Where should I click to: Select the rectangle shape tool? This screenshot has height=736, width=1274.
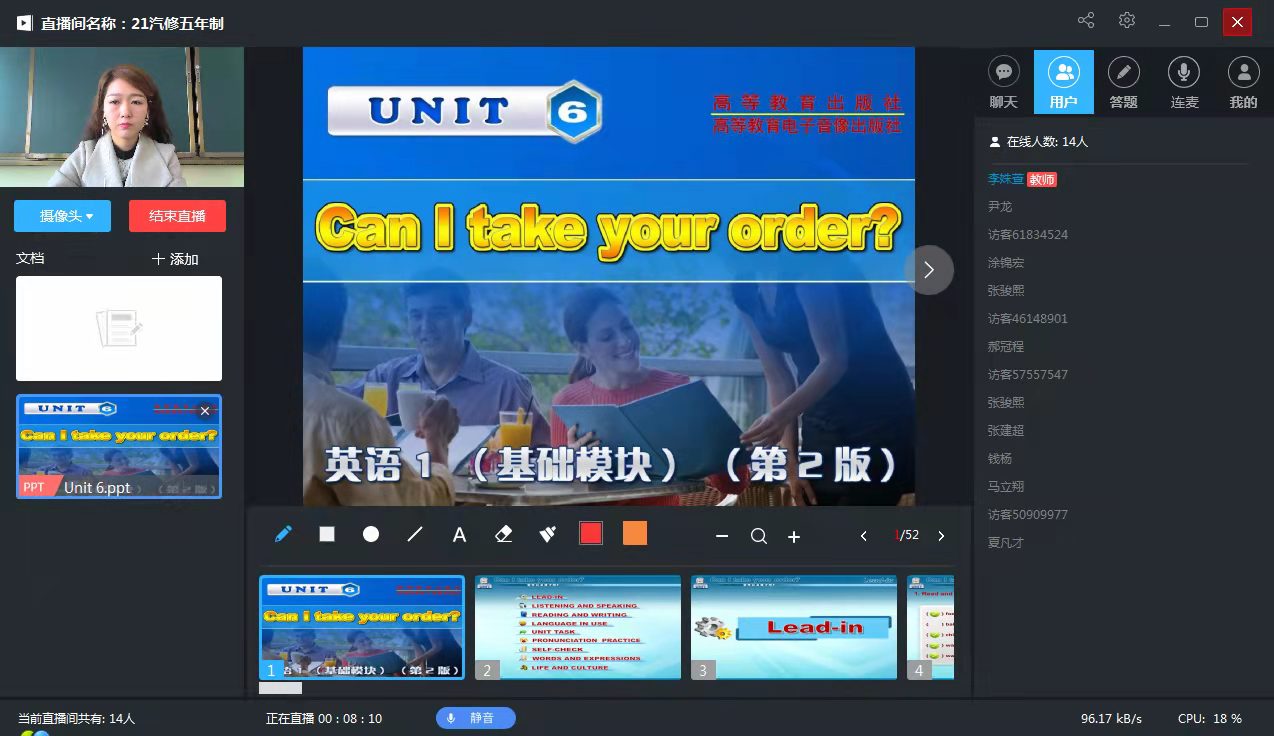click(327, 535)
